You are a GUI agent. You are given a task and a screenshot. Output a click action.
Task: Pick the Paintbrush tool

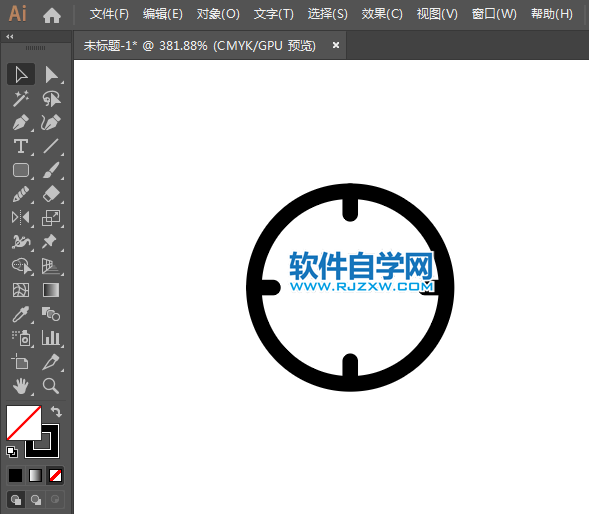51,170
